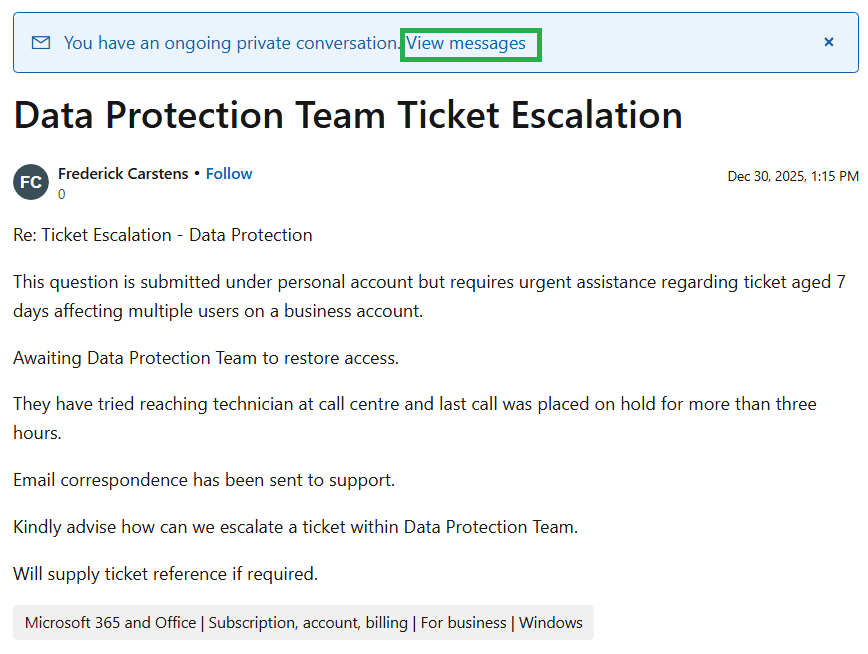
Task: Click the Re: Ticket Escalation subject line
Action: coord(163,235)
